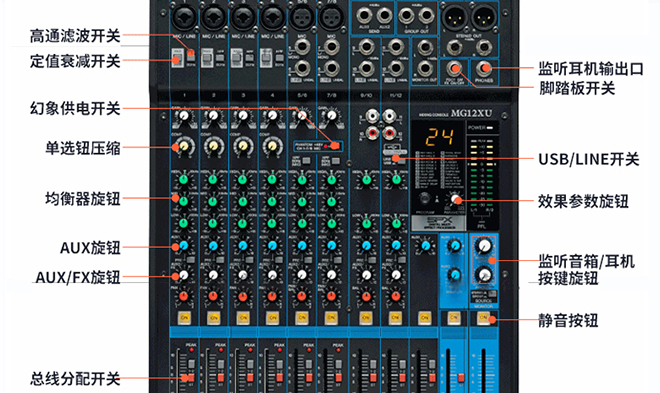Click channel 1 high-pass filter switch
The image size is (660, 393).
(191, 53)
